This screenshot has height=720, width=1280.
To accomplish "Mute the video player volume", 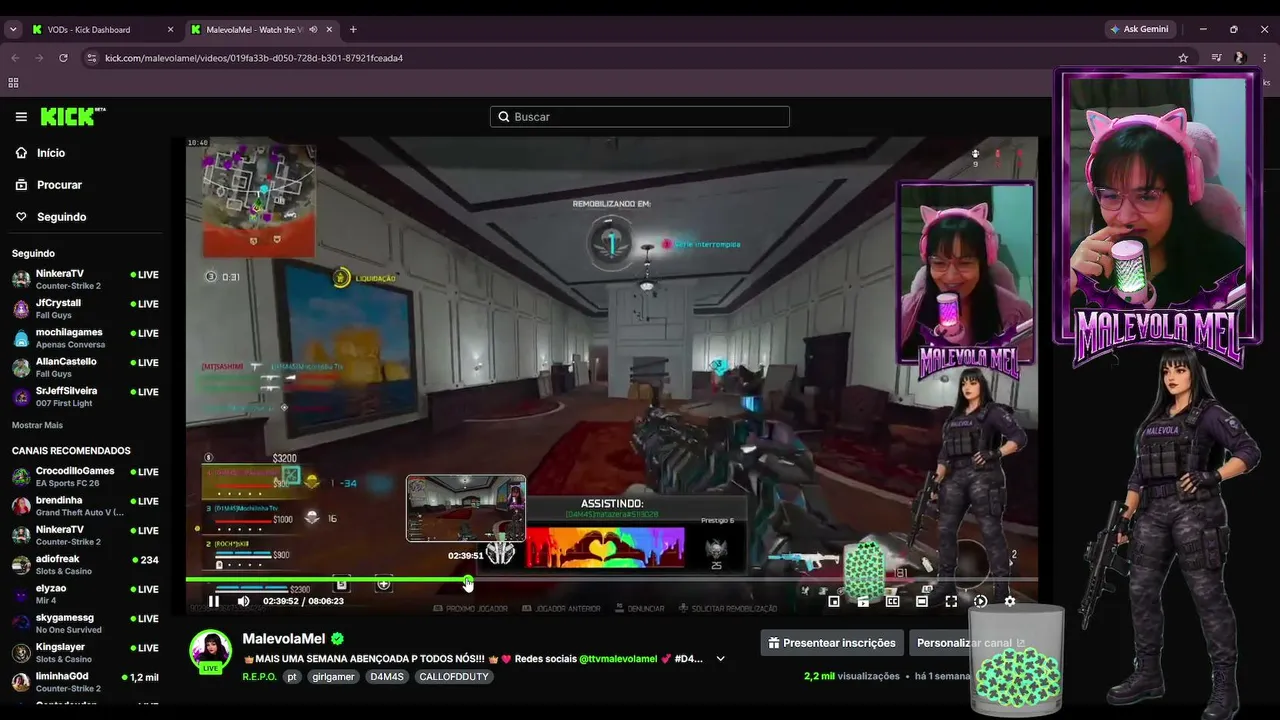I will click(243, 601).
